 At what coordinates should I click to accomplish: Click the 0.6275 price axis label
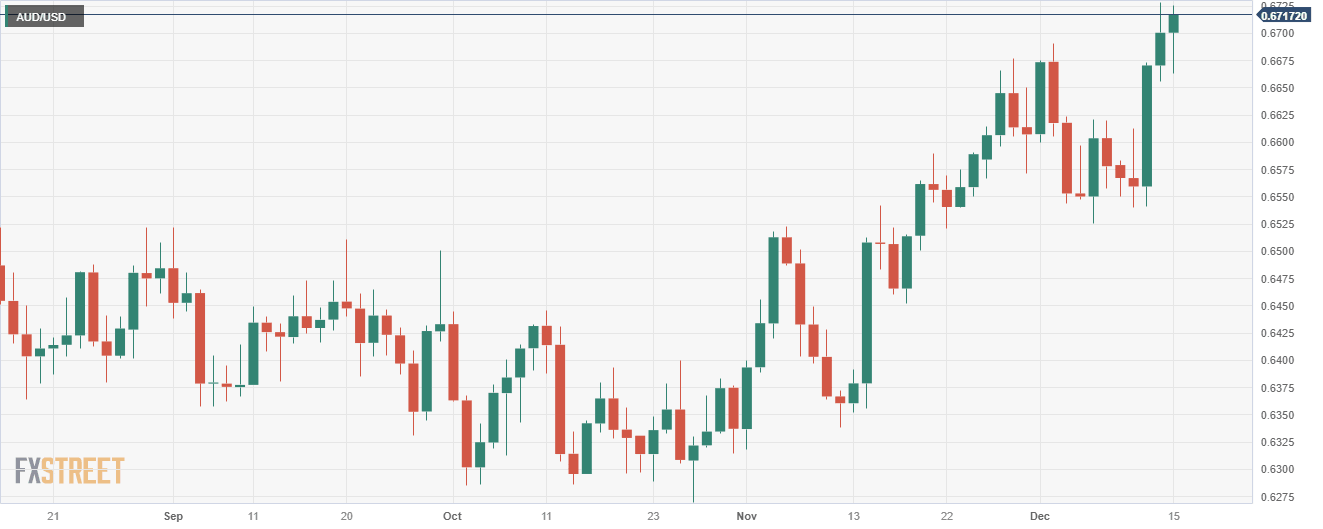tap(1276, 497)
